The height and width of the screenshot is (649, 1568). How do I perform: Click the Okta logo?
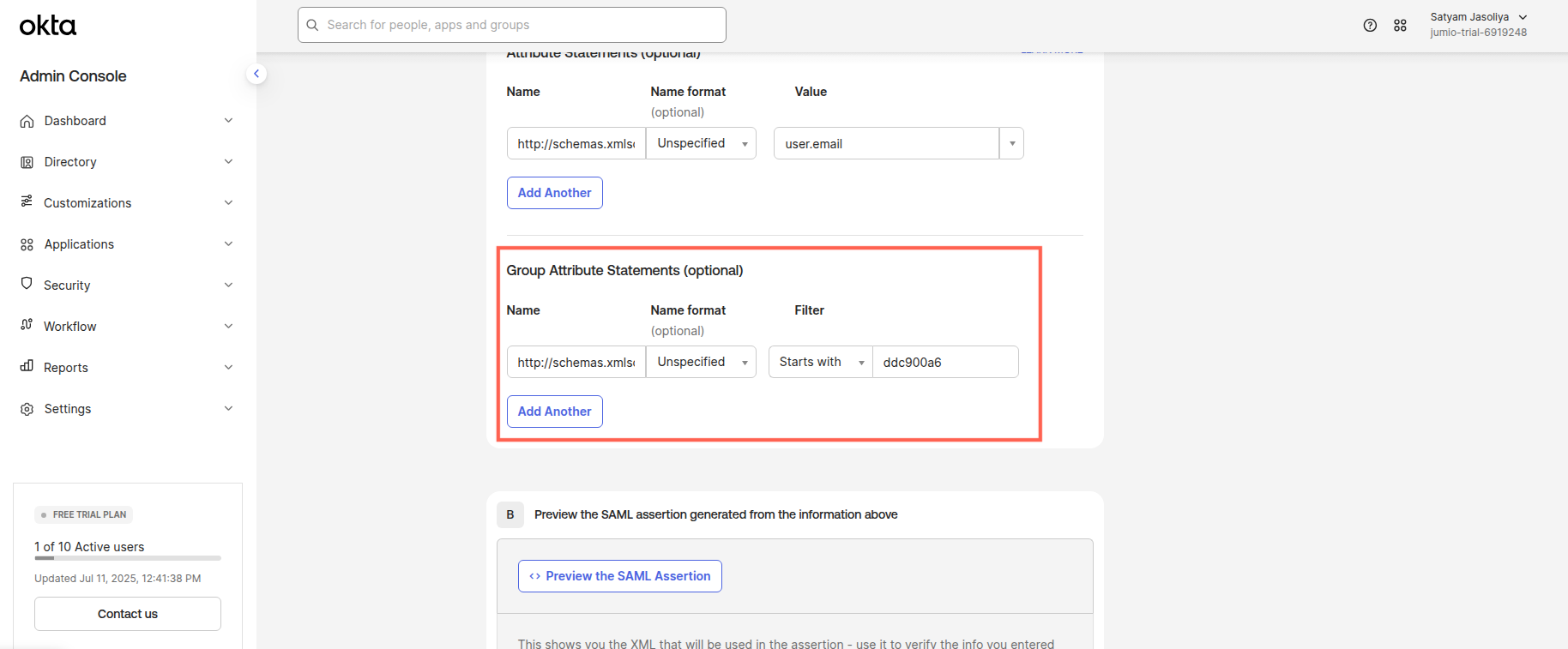[48, 26]
